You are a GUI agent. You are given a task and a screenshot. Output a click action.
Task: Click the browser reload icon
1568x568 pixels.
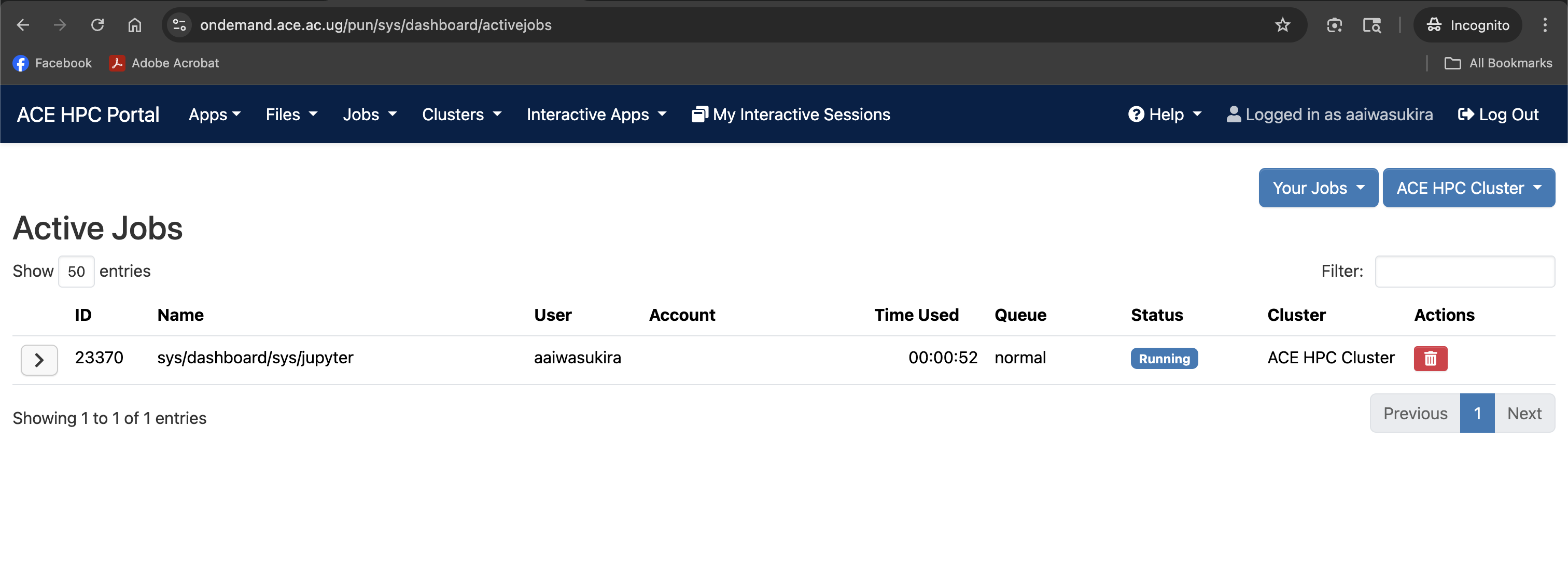click(x=97, y=25)
